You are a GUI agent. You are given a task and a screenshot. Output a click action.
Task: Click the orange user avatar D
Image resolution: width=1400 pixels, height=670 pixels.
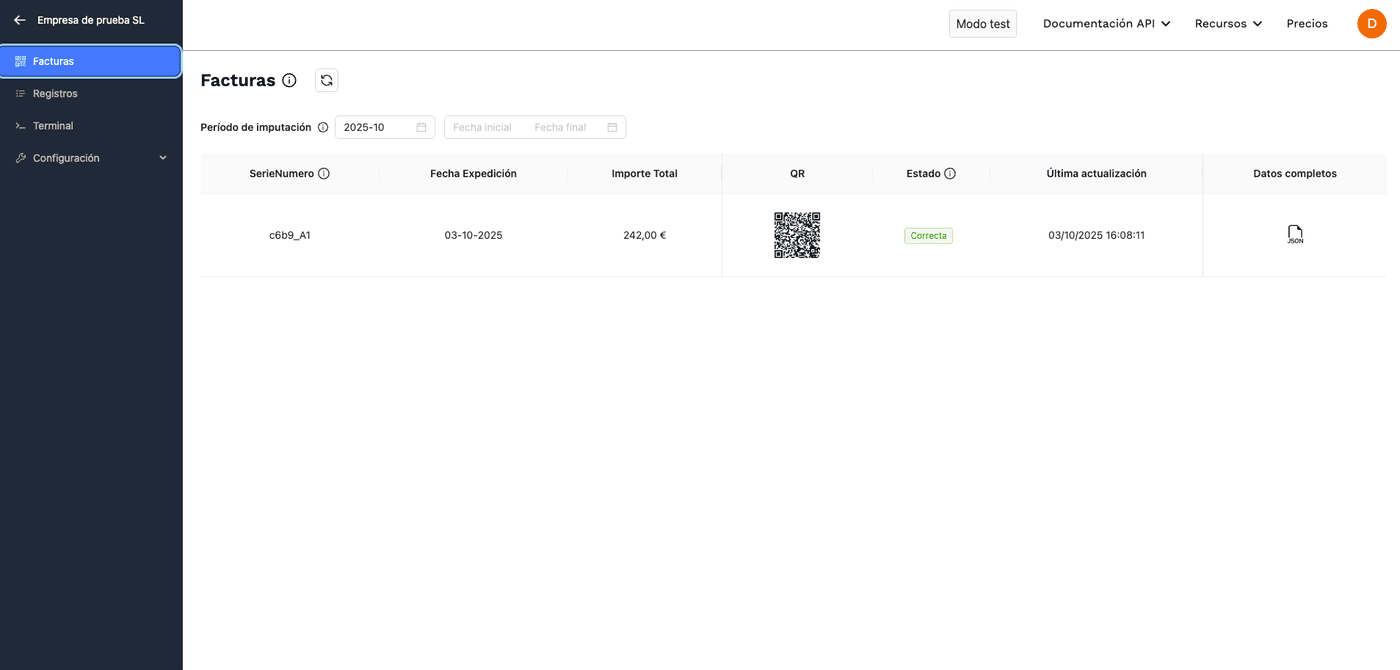point(1371,24)
